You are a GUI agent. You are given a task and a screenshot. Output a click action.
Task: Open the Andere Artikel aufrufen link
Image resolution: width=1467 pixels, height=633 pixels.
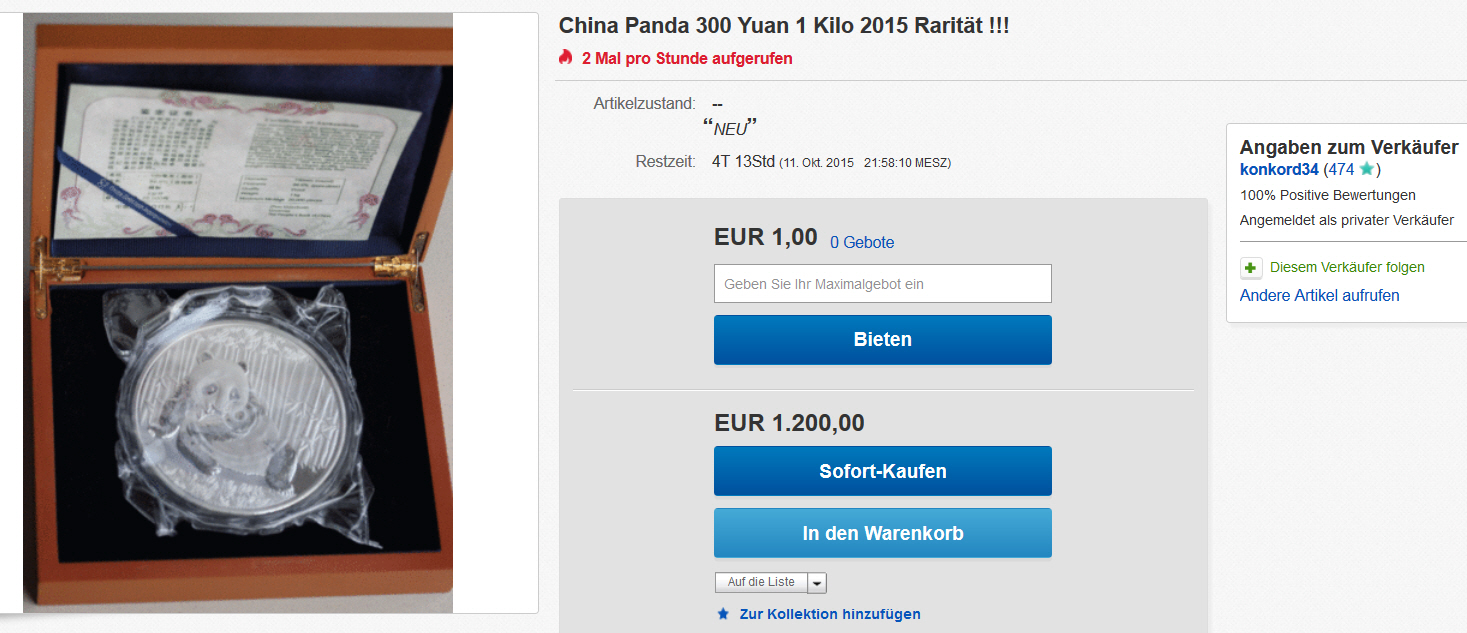point(1320,295)
